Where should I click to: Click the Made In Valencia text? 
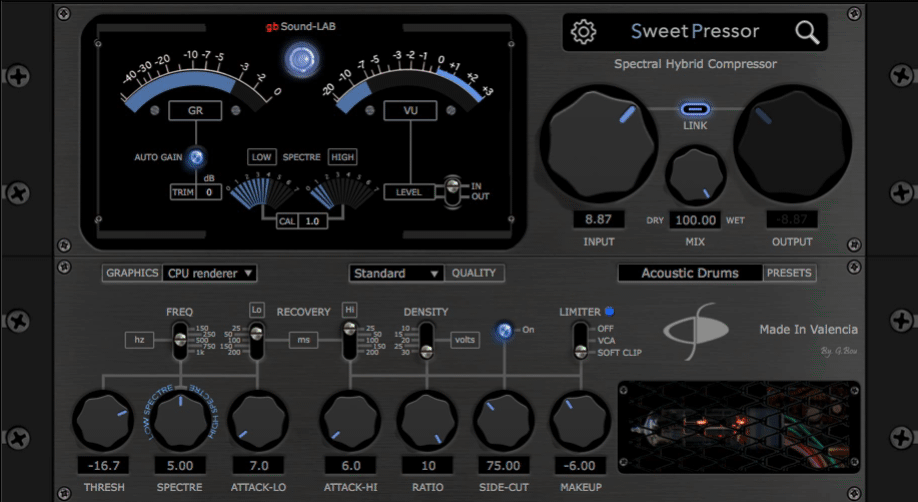coord(809,329)
